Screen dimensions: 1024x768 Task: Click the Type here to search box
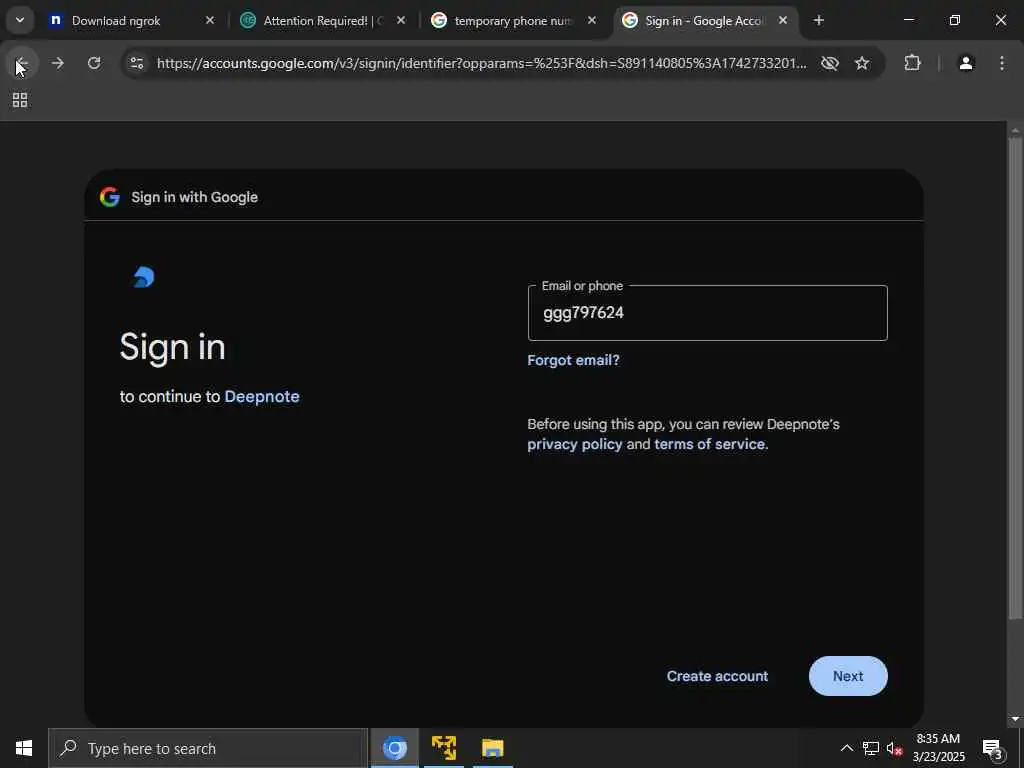pyautogui.click(x=208, y=748)
